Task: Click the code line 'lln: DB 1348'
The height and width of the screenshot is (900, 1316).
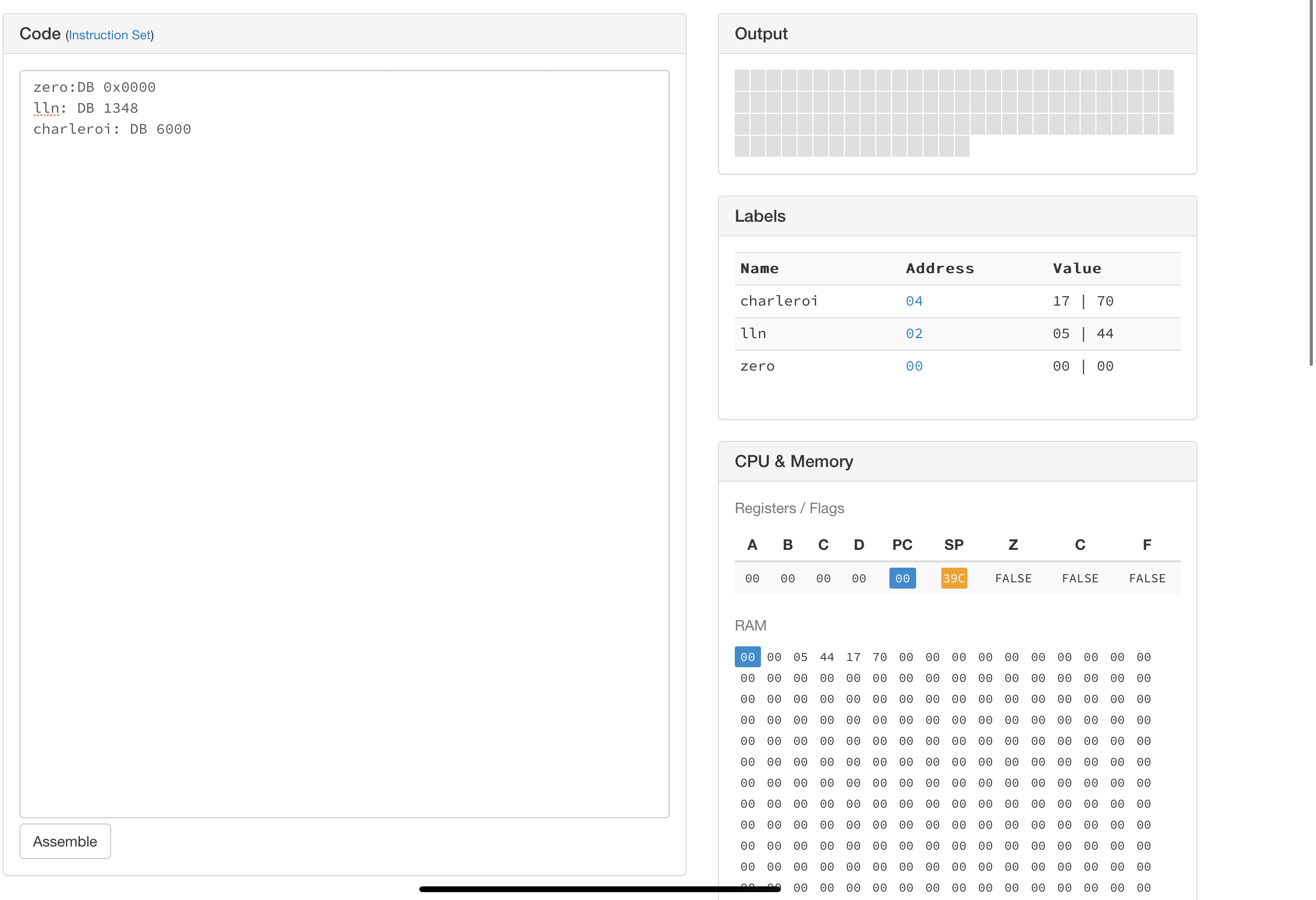Action: coord(85,108)
